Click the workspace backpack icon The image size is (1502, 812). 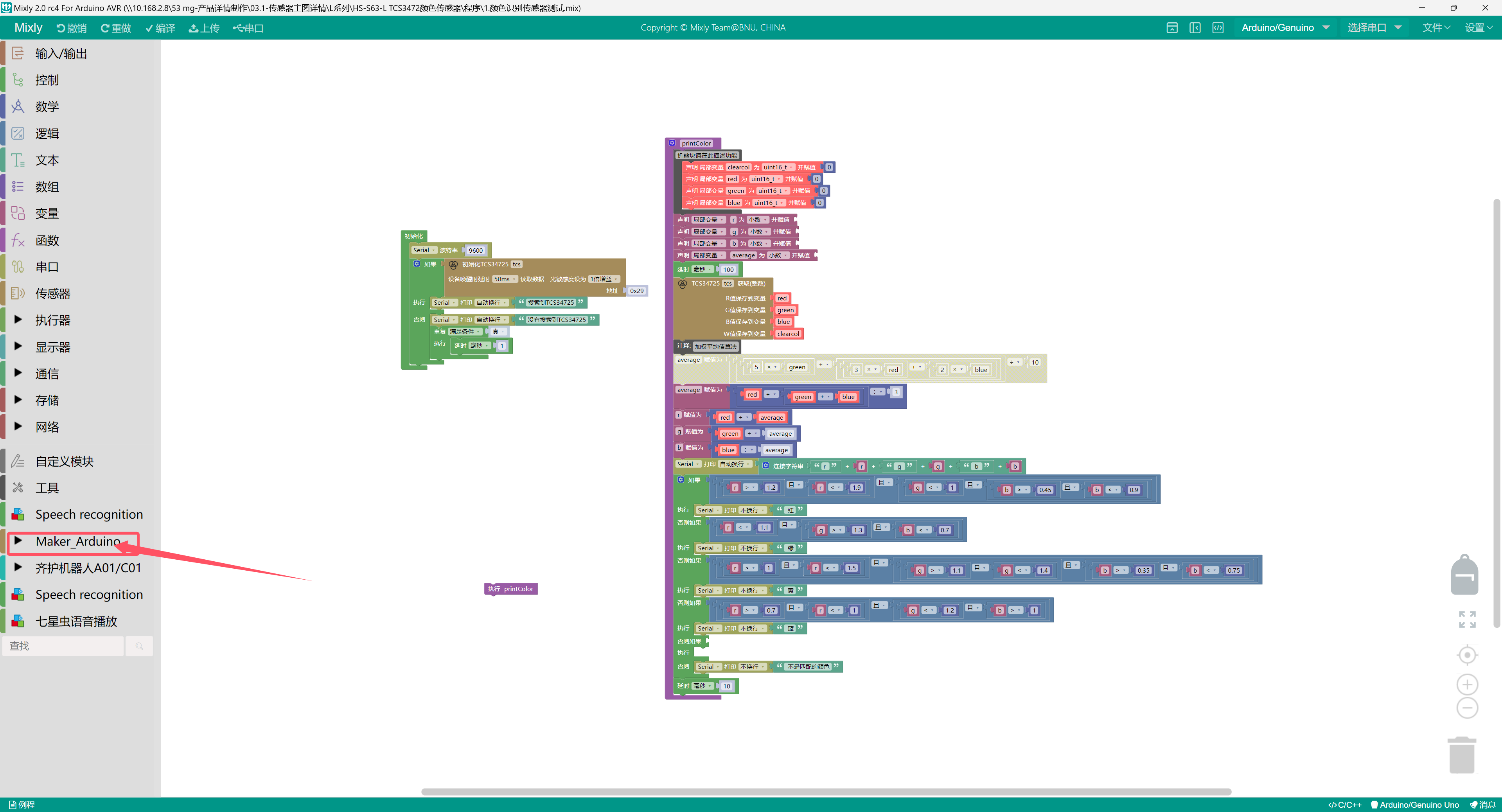coord(1464,575)
